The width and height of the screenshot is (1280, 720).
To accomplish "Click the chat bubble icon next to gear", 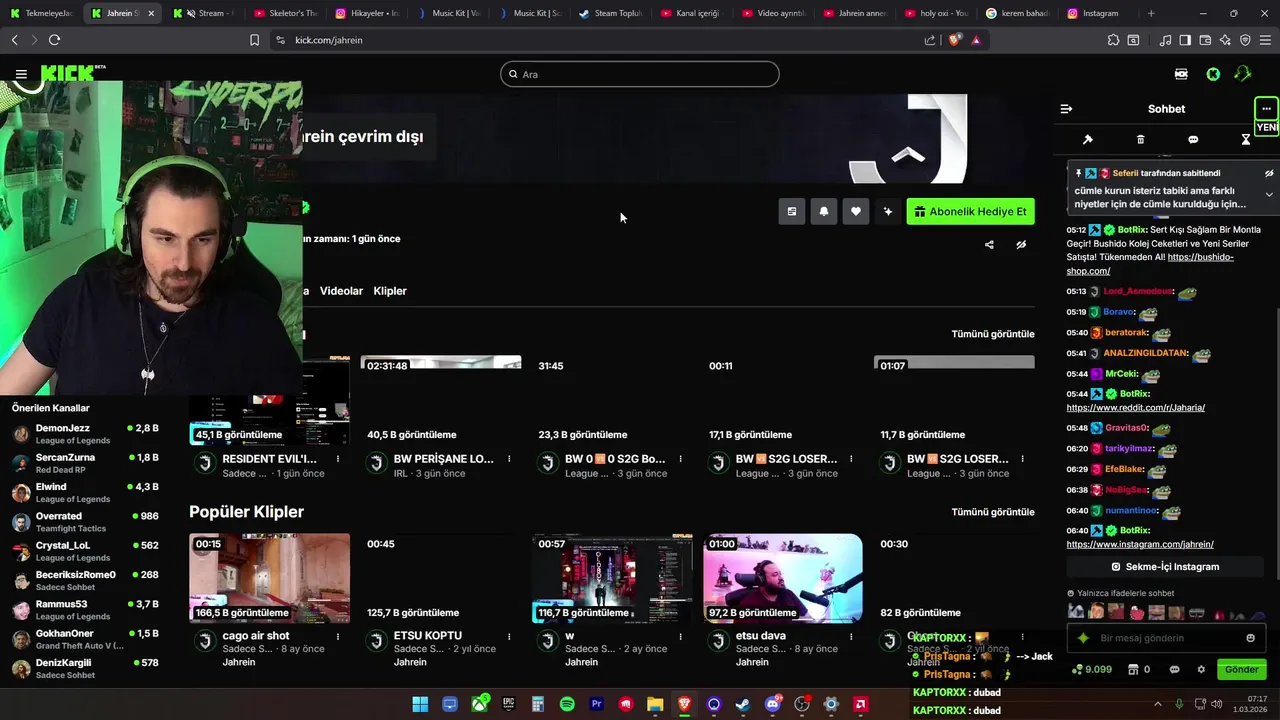I will (x=1175, y=670).
